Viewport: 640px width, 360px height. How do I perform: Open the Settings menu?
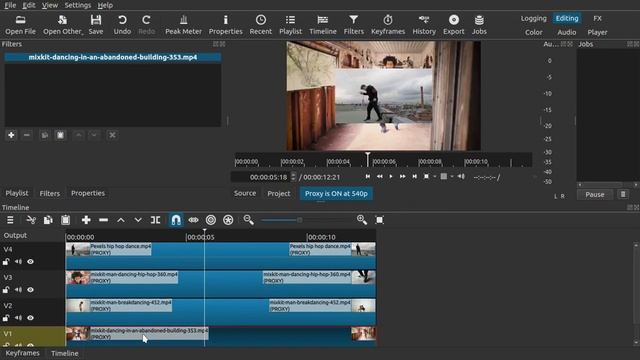[78, 5]
